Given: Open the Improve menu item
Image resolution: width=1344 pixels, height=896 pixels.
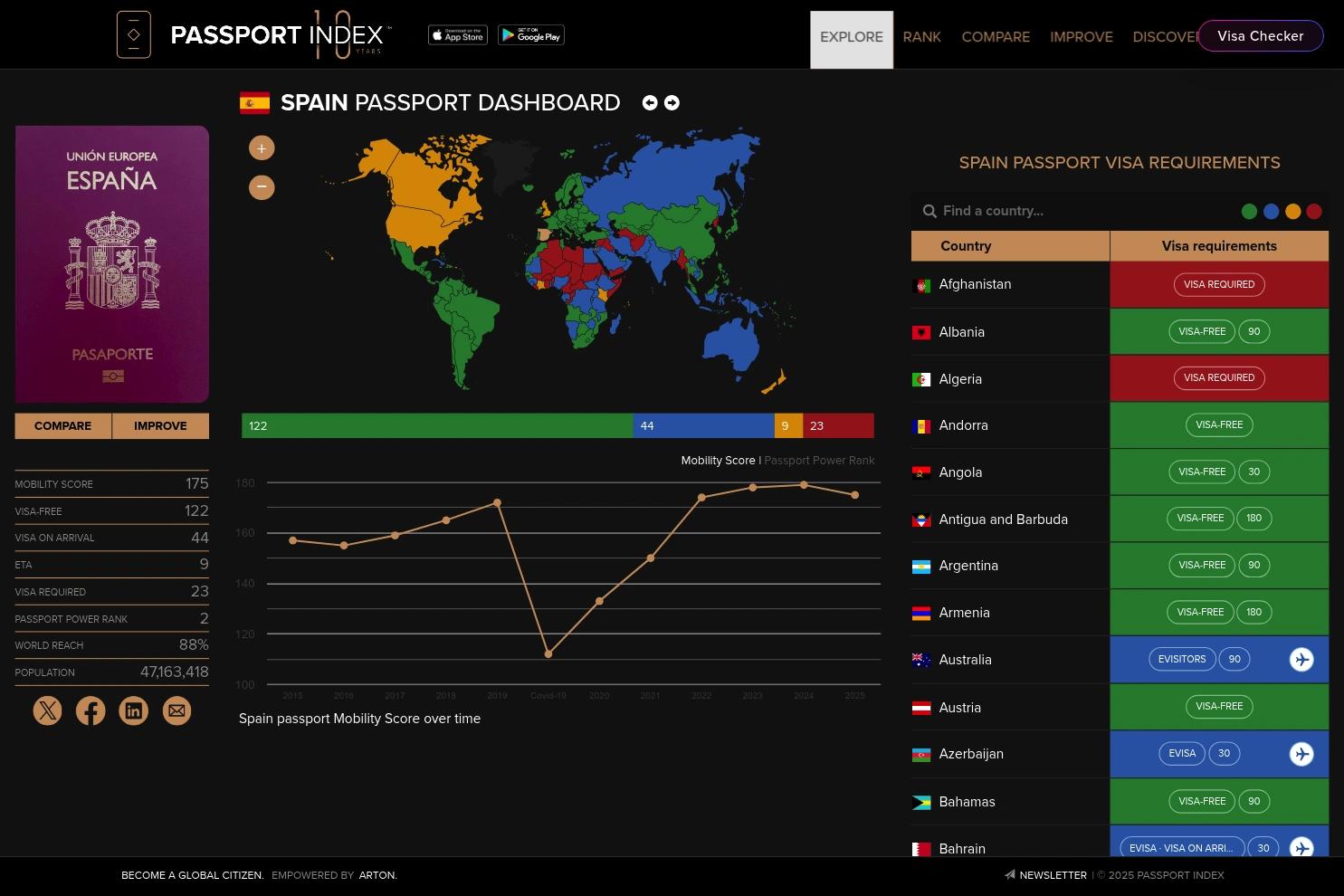Looking at the screenshot, I should [1082, 37].
